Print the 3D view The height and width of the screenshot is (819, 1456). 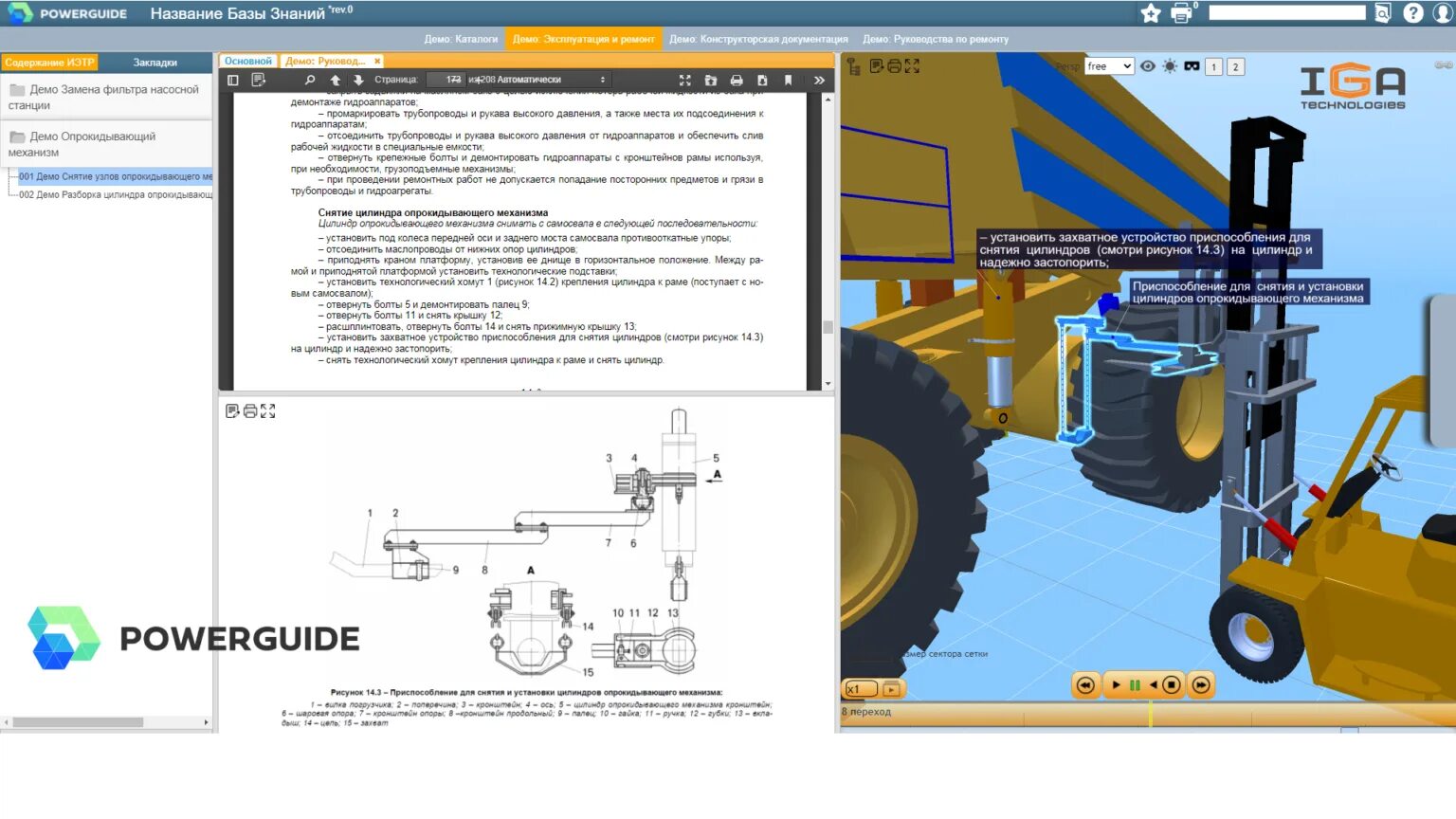[x=894, y=65]
